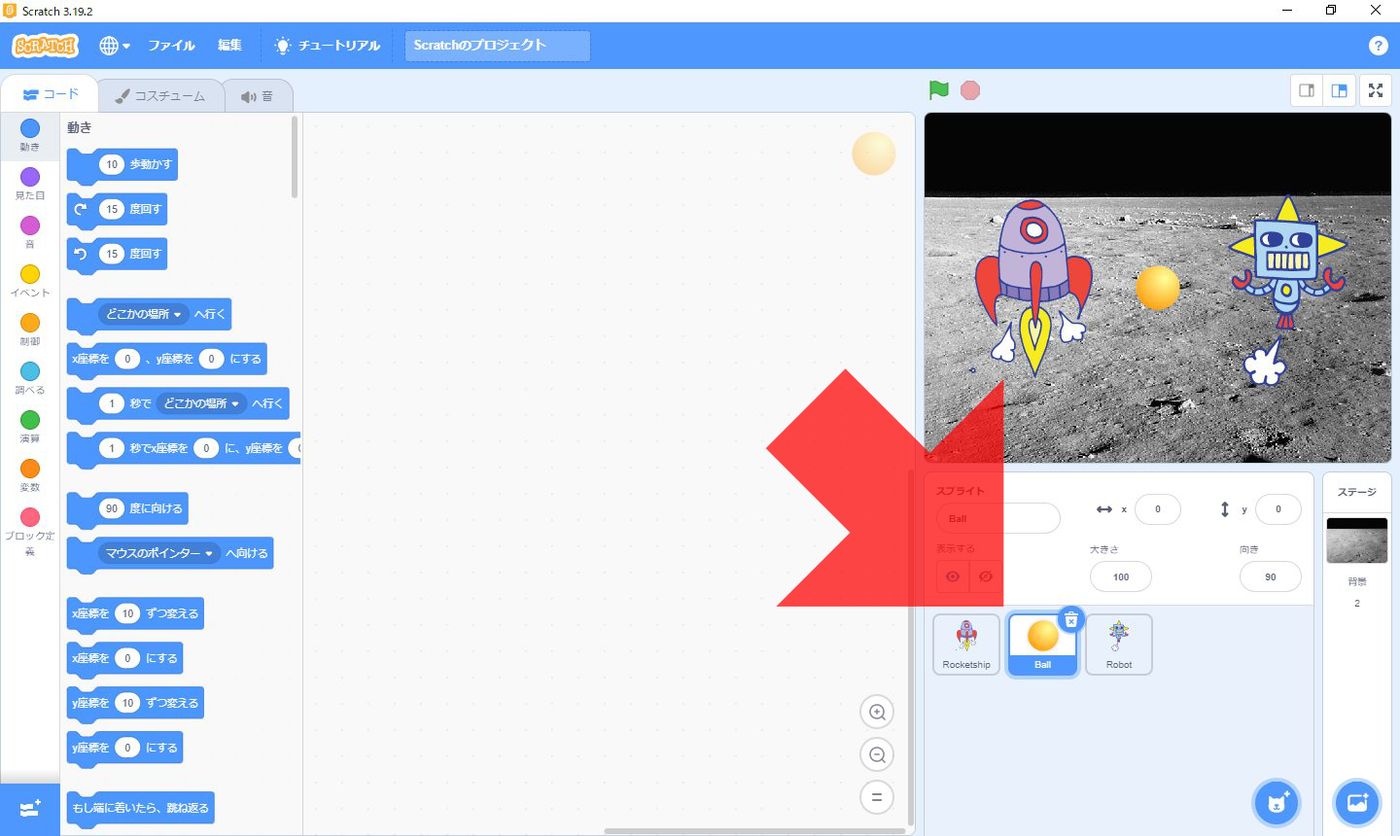Delete the Ball sprite
The height and width of the screenshot is (836, 1400).
[x=1071, y=620]
